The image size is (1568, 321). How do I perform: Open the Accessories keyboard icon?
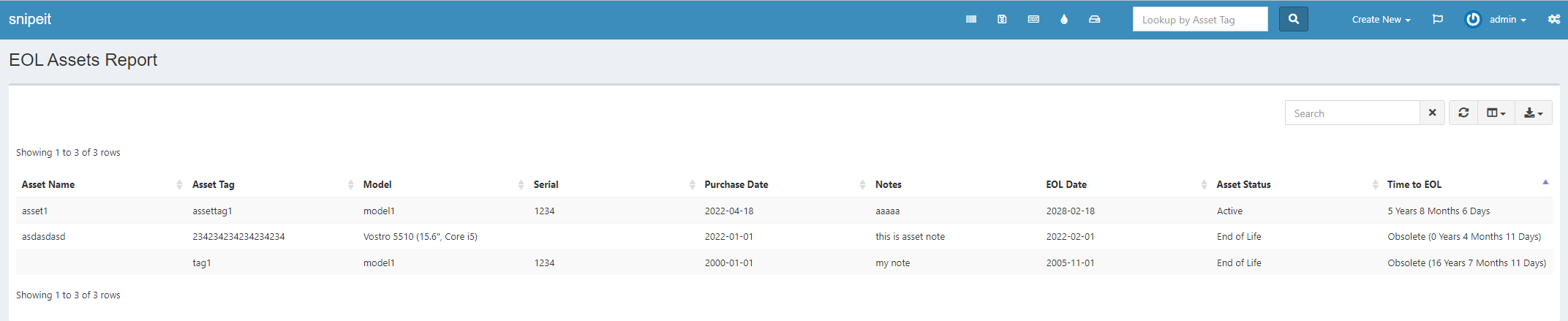click(x=1033, y=20)
